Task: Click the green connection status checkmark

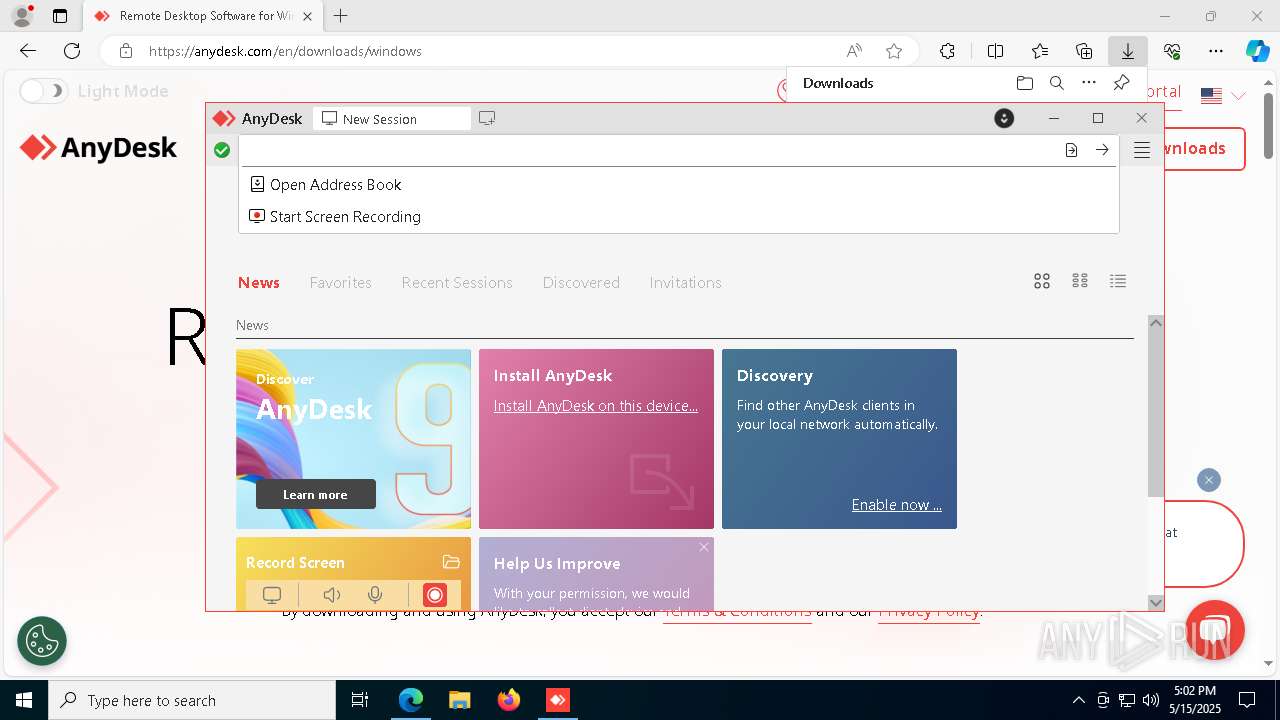Action: pos(222,150)
